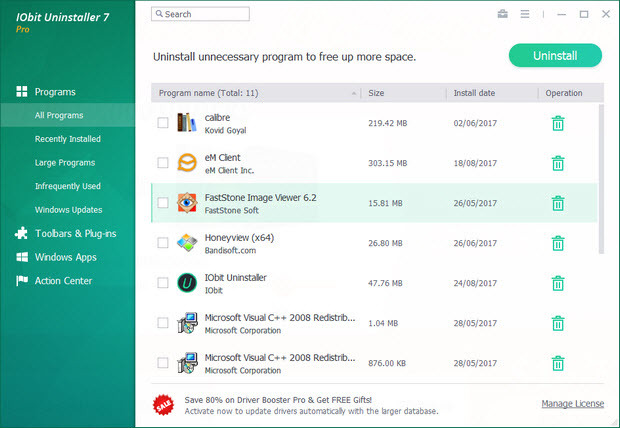Click the 47.76 MB size value
This screenshot has height=428, width=620.
click(385, 283)
